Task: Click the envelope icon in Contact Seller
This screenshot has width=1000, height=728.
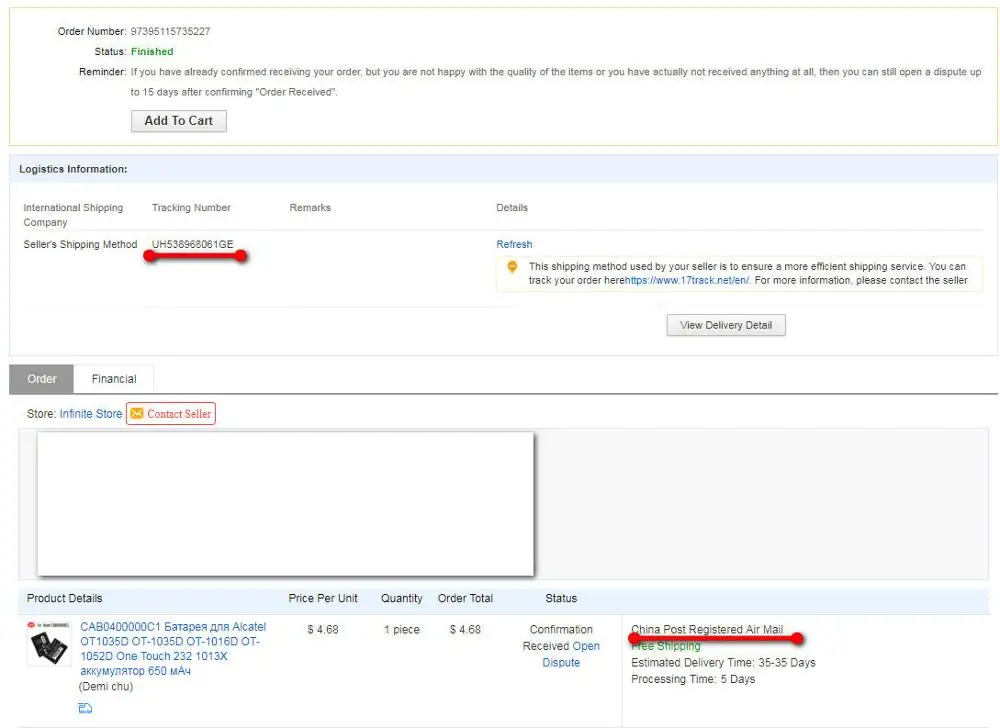Action: coord(136,414)
